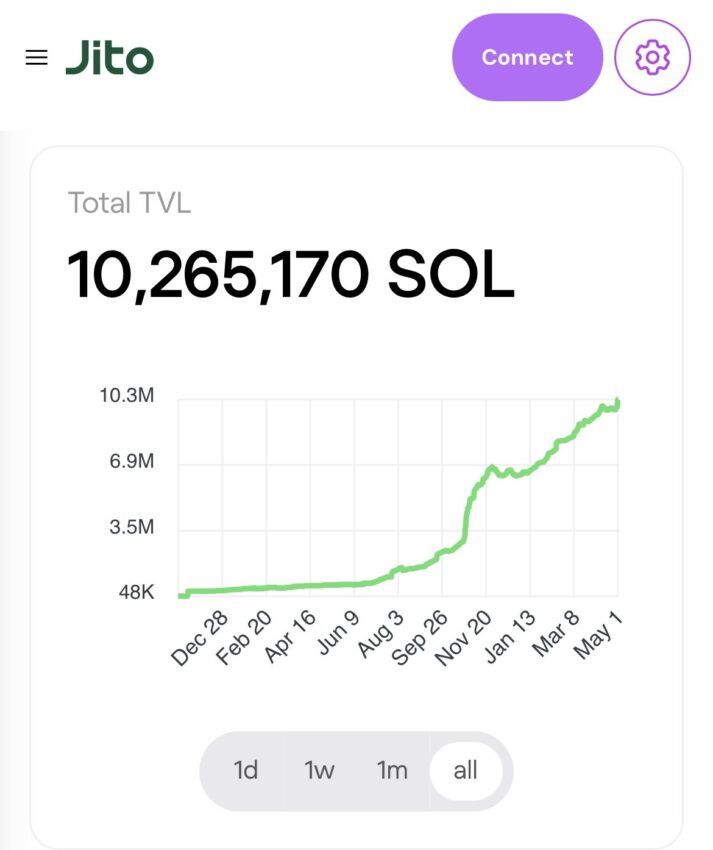Click the 10.3M y-axis label
Viewport: 713px width, 850px height.
click(x=127, y=396)
